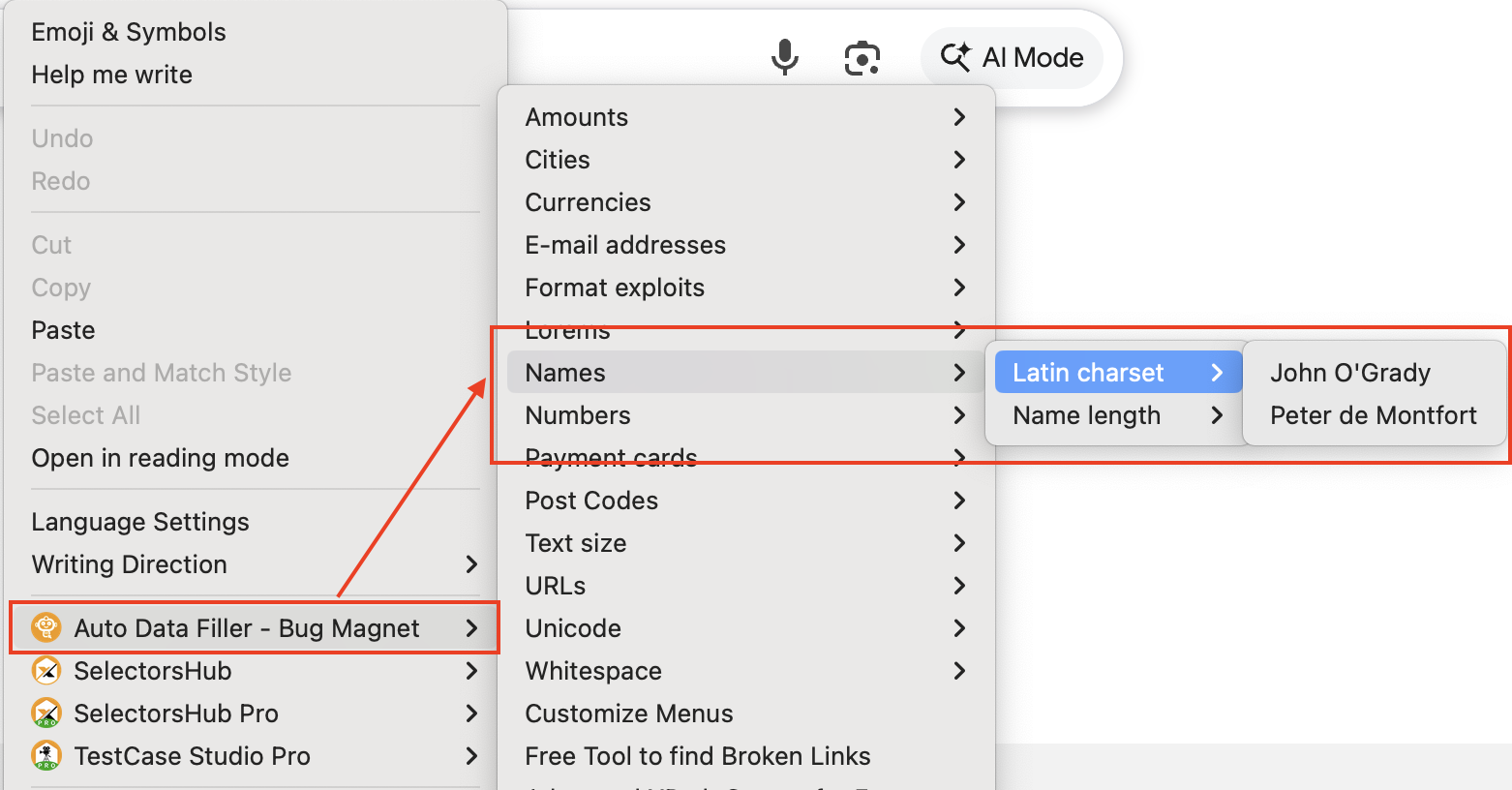Open Google AI Mode
The width and height of the screenshot is (1512, 790).
pos(1012,58)
